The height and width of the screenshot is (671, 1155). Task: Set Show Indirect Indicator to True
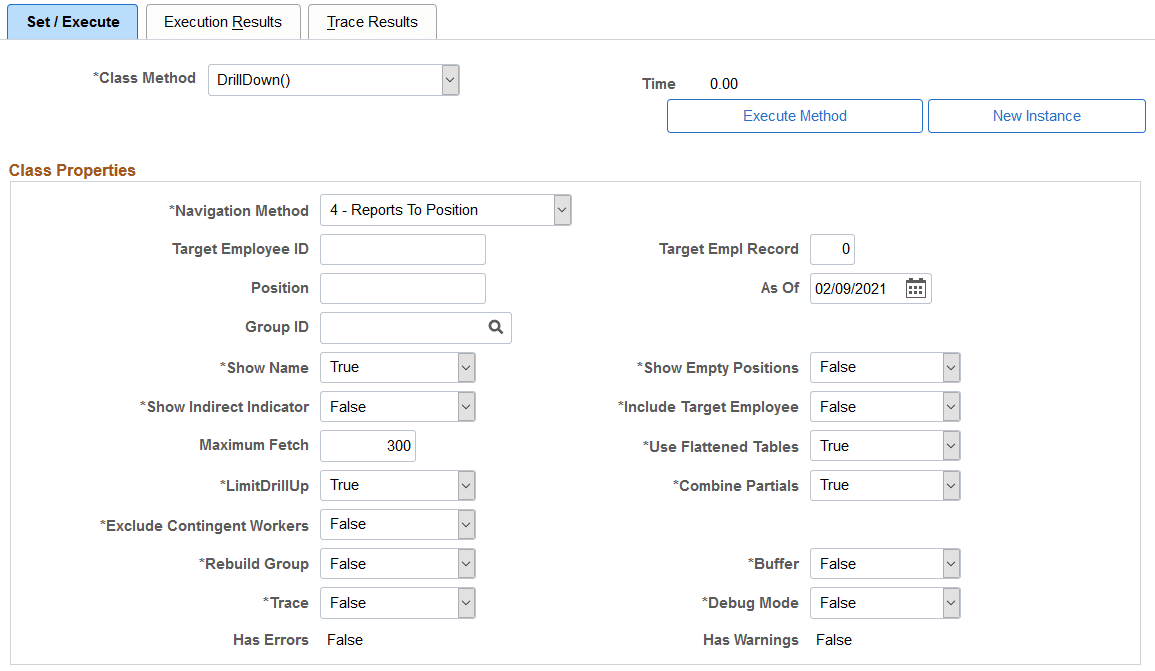pos(465,406)
